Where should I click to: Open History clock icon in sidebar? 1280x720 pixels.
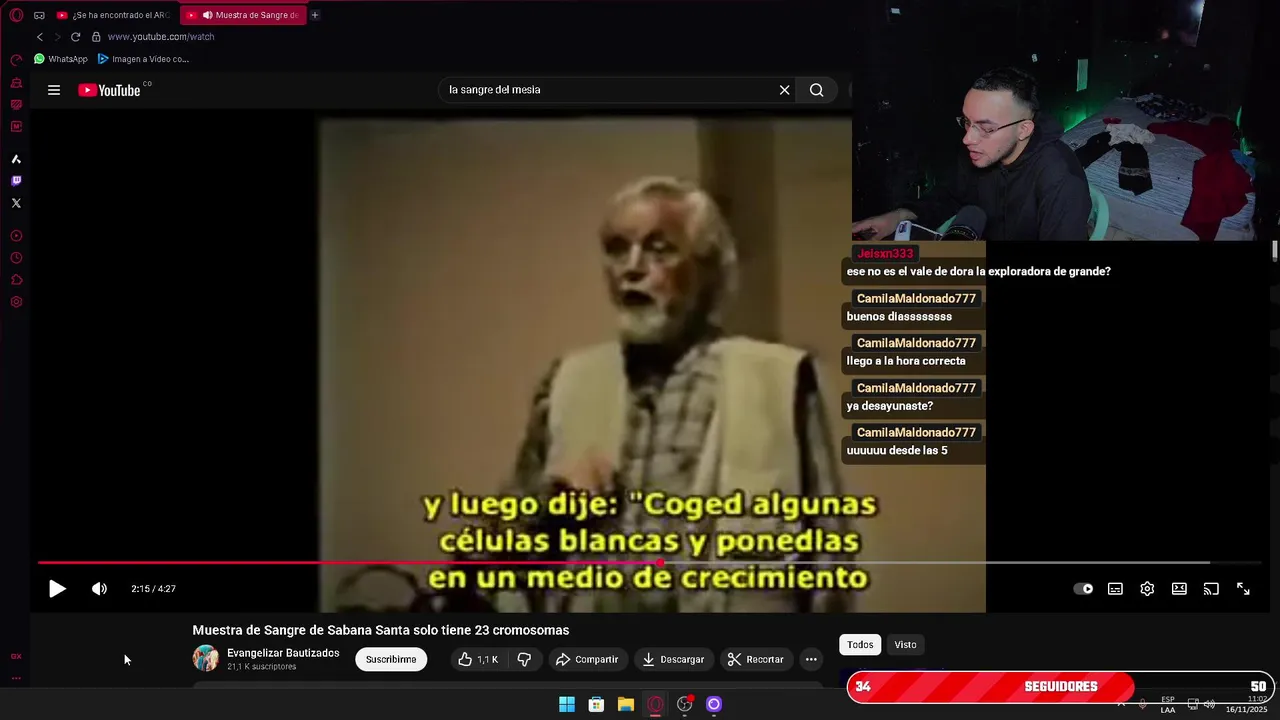tap(16, 258)
